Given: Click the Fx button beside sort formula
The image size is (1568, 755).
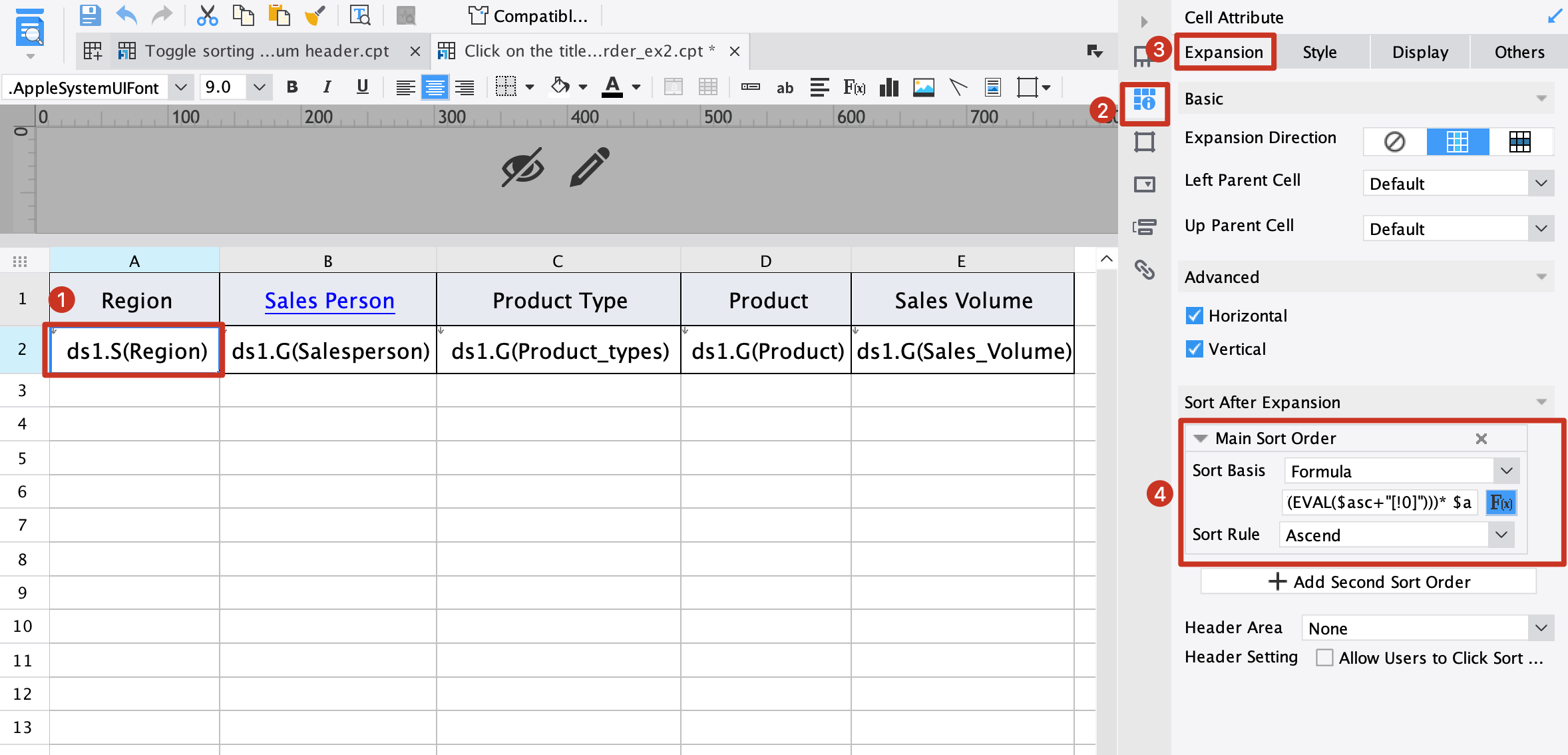Looking at the screenshot, I should tap(1501, 502).
